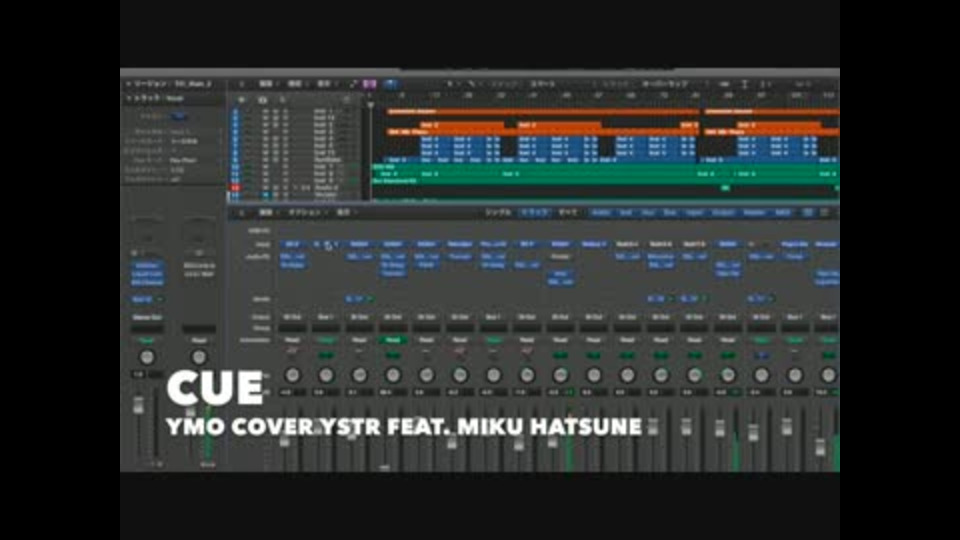The width and height of the screenshot is (960, 540).
Task: Toggle the Audio channel filter button
Action: pos(601,212)
